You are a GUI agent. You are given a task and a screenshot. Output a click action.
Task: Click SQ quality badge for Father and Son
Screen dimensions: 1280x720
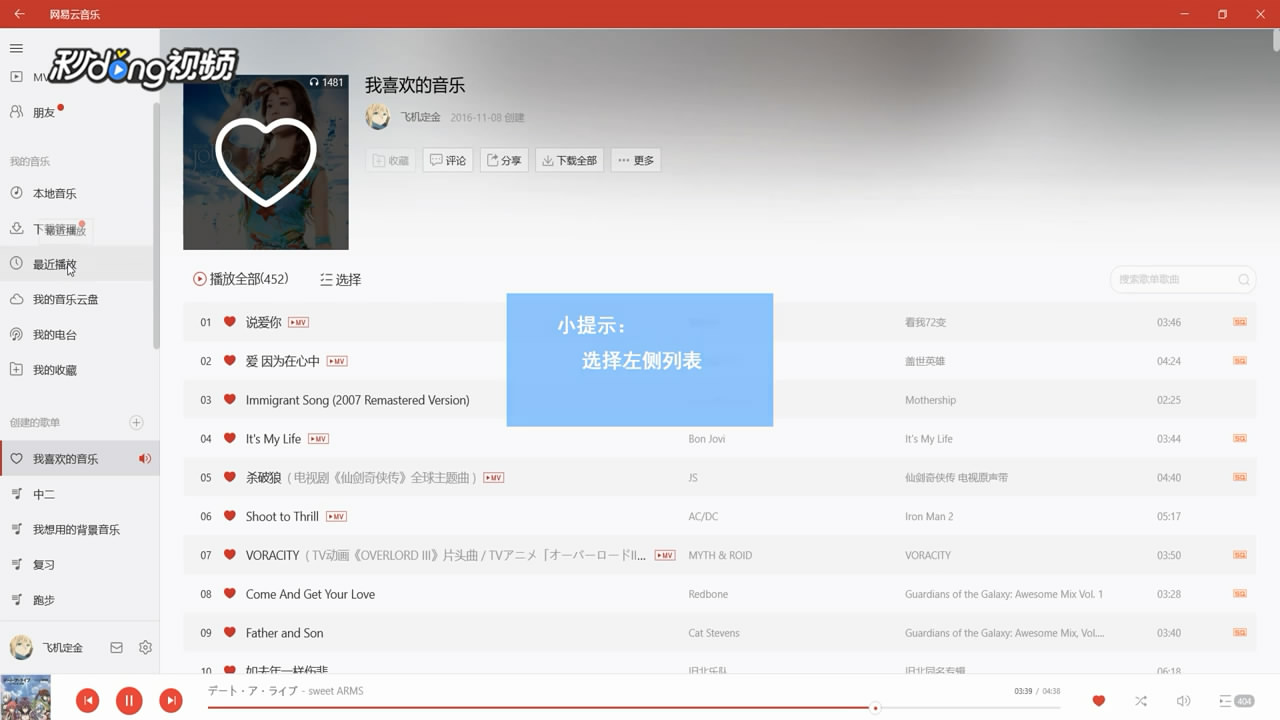tap(1240, 633)
